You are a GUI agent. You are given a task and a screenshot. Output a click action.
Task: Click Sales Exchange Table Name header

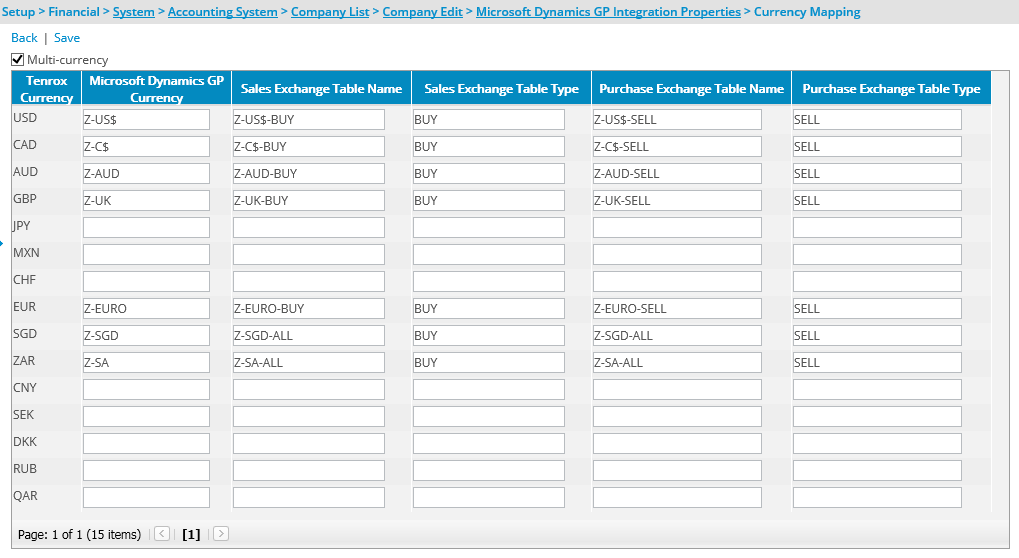pos(322,88)
